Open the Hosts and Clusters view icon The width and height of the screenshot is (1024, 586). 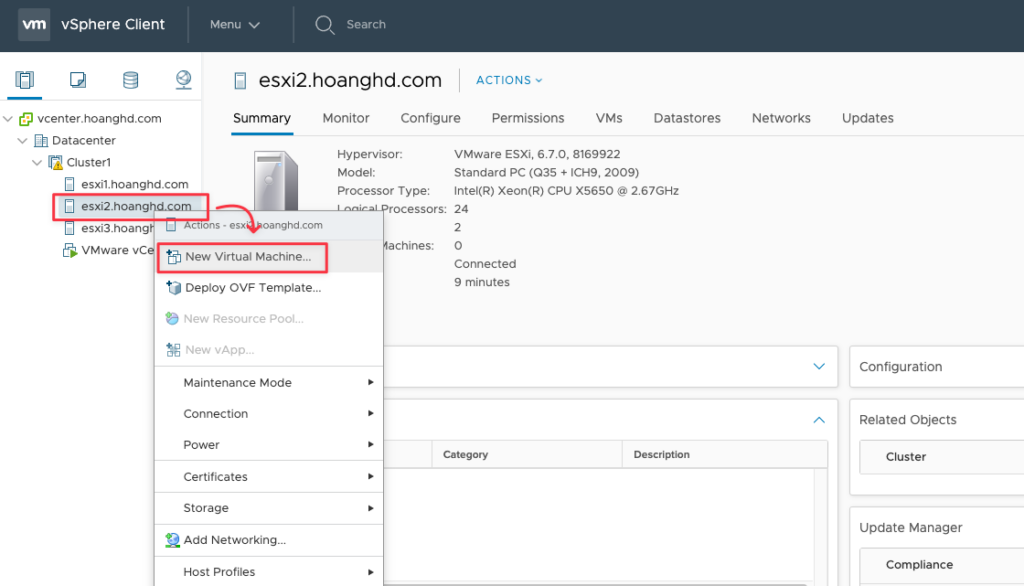pos(25,80)
